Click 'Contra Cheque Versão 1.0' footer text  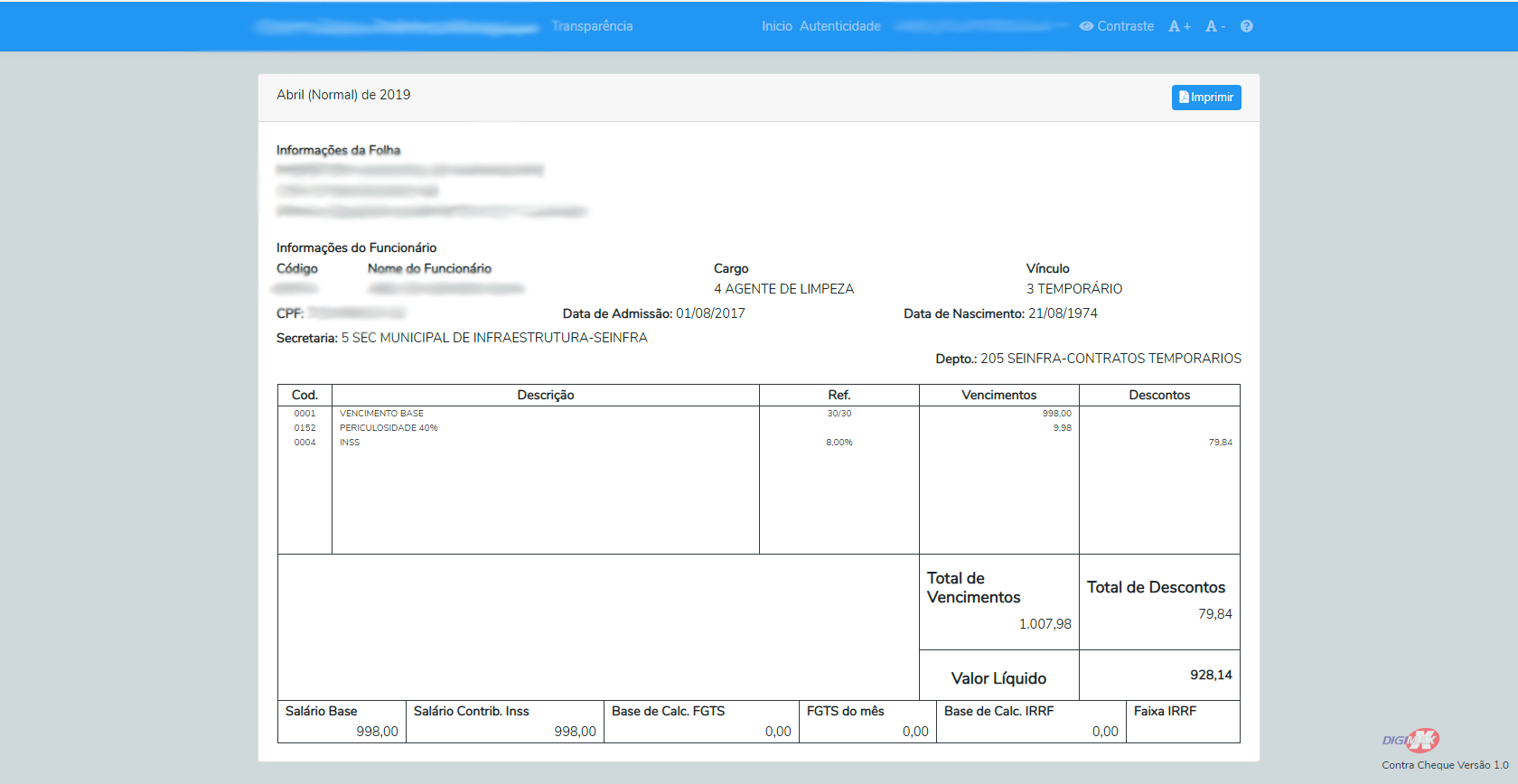(x=1445, y=765)
